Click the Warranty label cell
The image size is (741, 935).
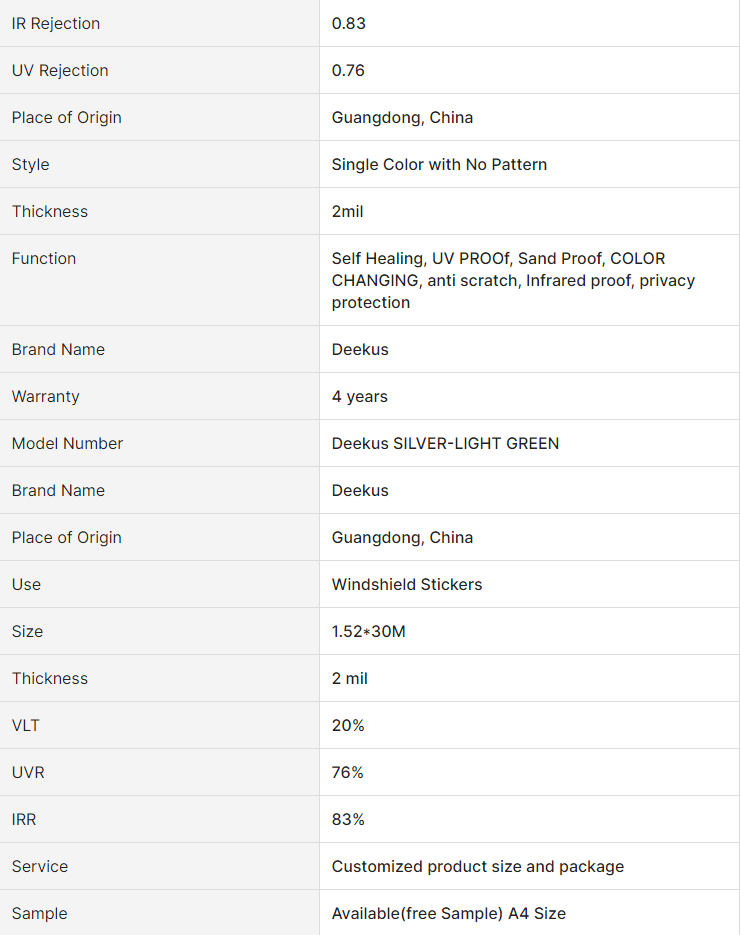159,397
